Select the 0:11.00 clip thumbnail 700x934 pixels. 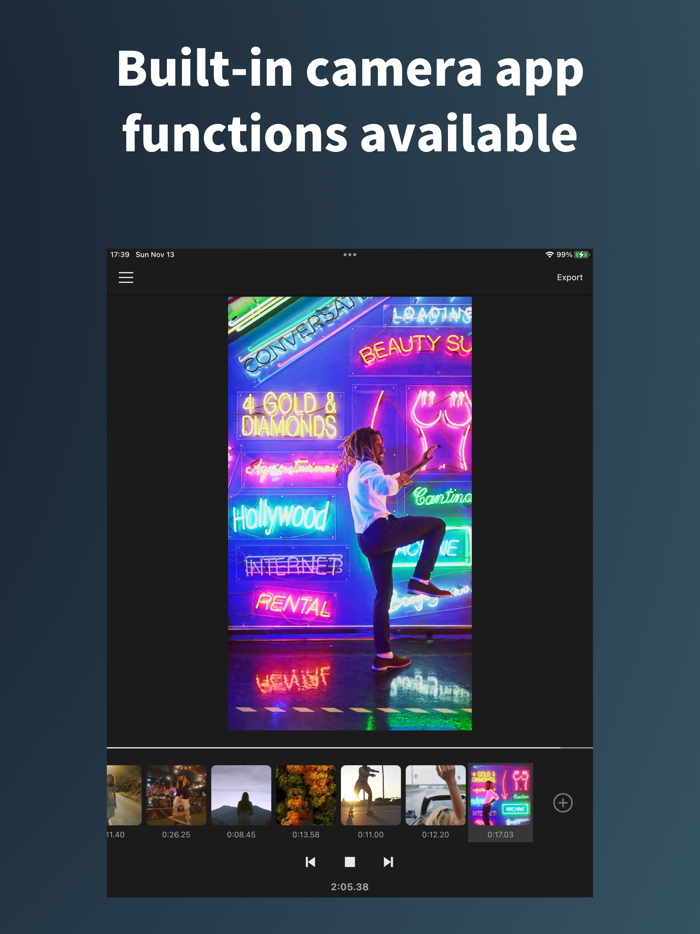[x=371, y=796]
